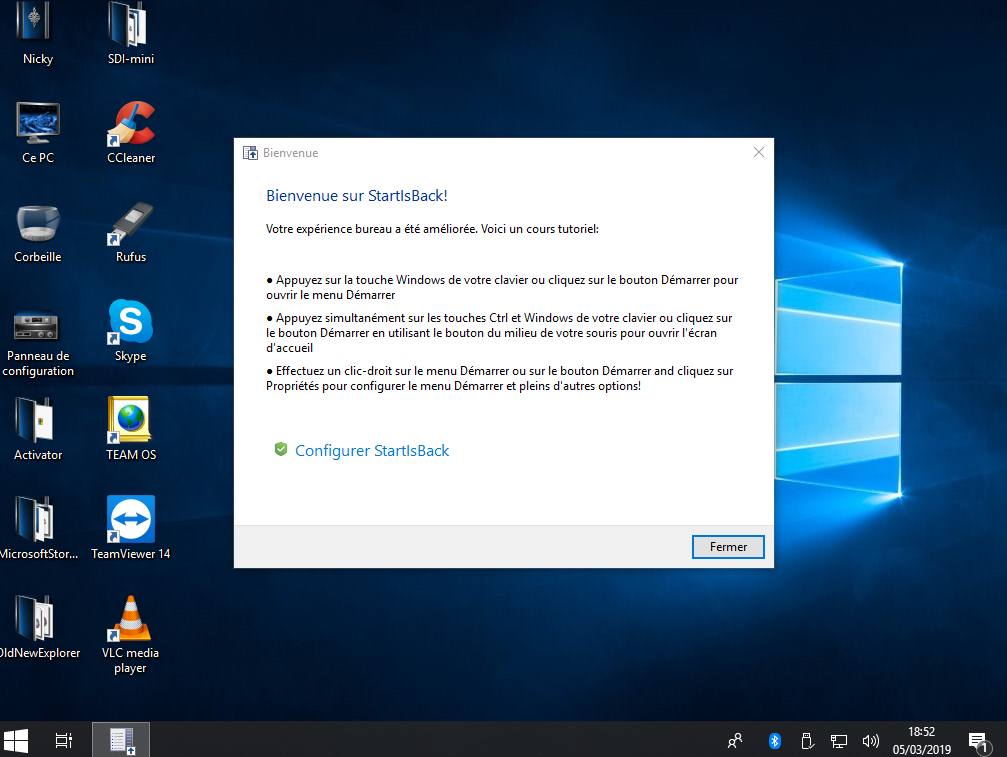Select the SDI-mini desktop icon
1007x757 pixels.
[x=130, y=32]
